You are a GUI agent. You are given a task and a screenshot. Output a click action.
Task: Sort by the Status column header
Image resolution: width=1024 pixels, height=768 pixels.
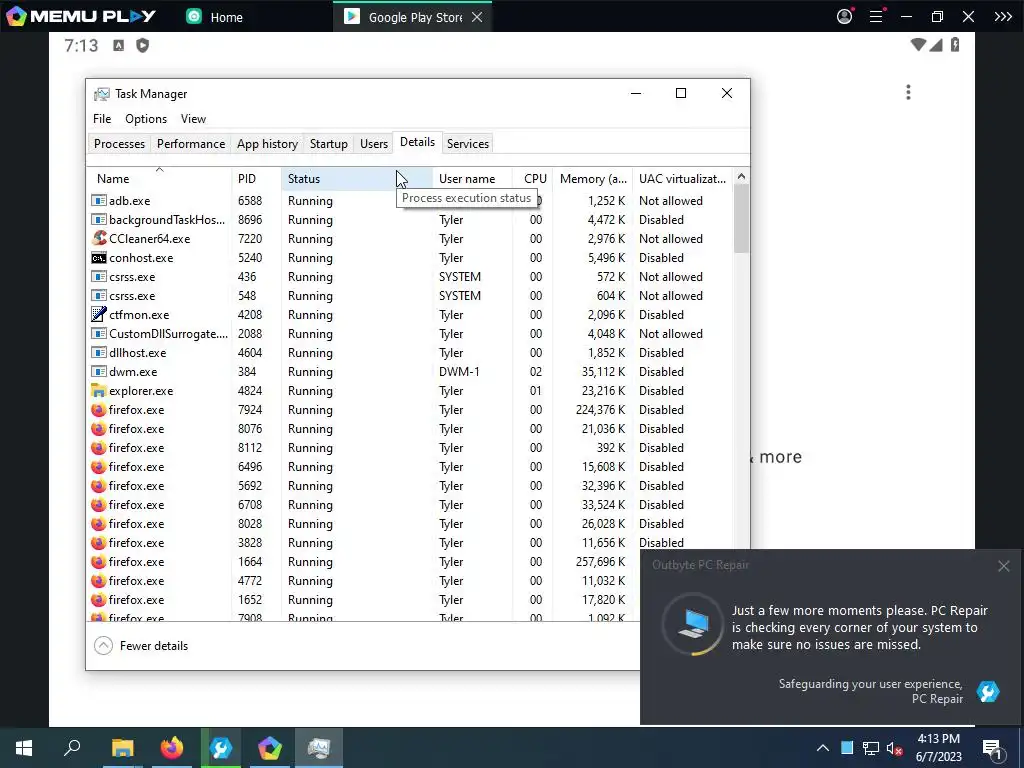(357, 178)
